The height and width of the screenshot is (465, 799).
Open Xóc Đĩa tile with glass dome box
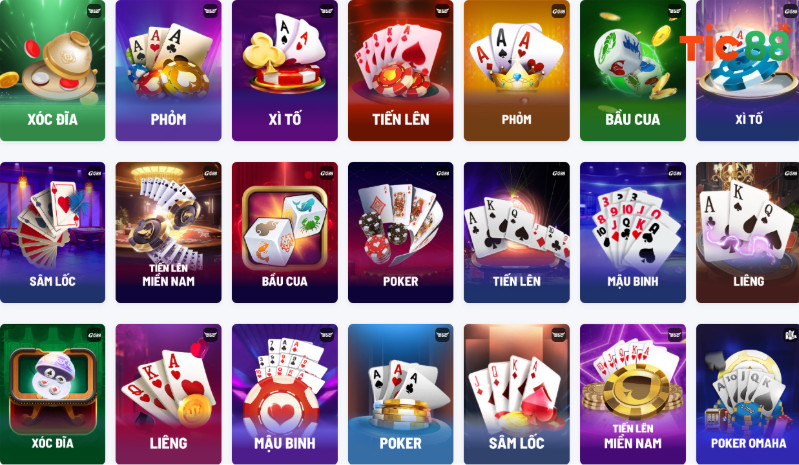(52, 394)
